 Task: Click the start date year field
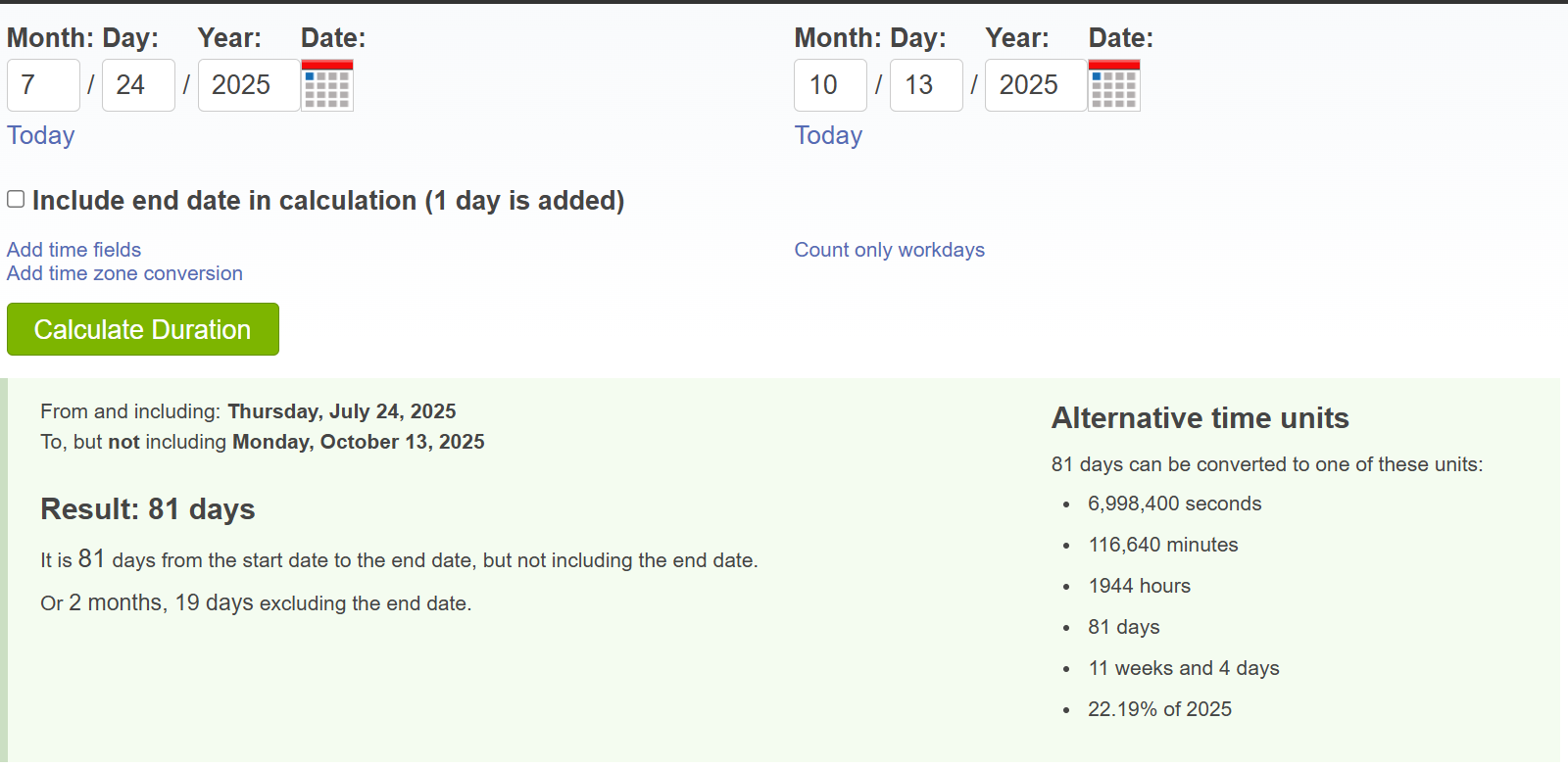[x=248, y=85]
